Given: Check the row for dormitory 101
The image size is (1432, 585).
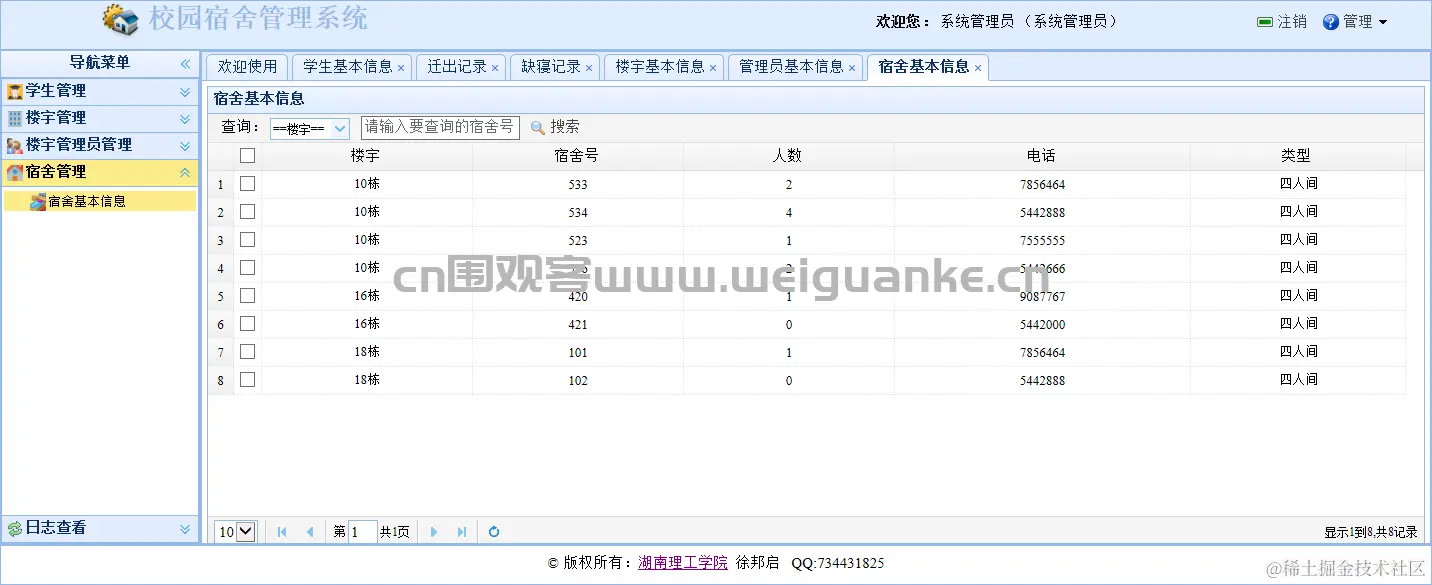Looking at the screenshot, I should (x=248, y=351).
